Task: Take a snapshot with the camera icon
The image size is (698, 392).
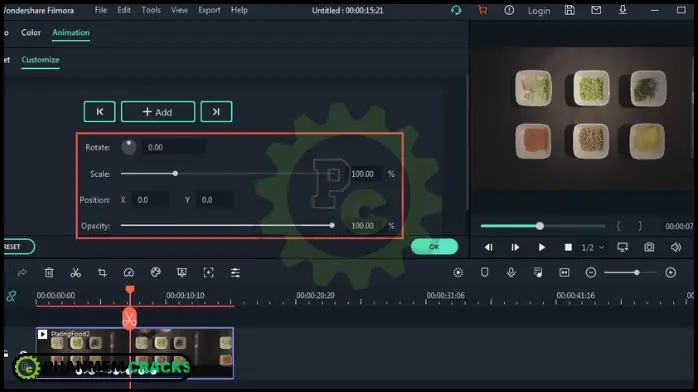Action: 649,247
